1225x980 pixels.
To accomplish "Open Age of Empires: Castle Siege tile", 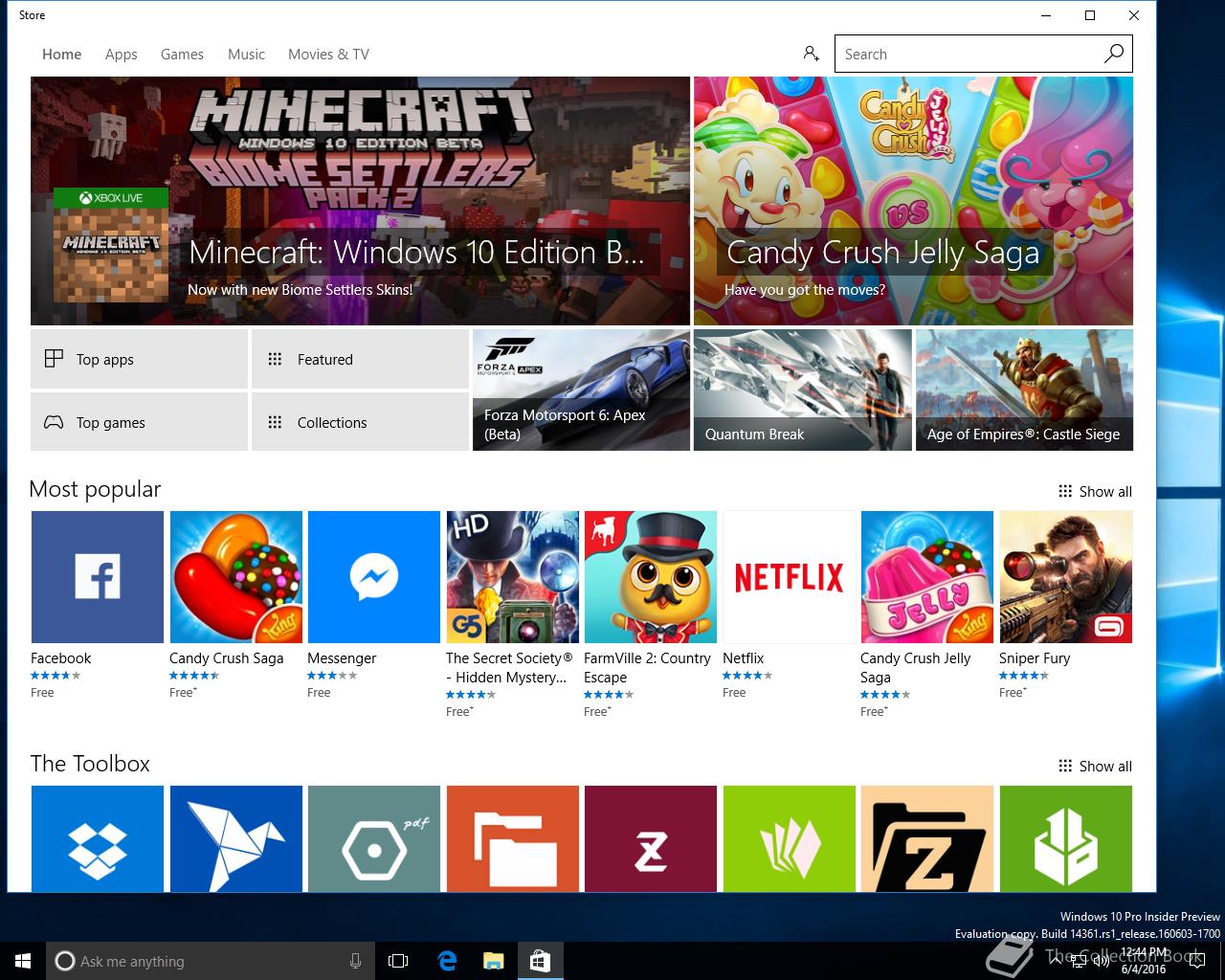I will coord(1024,390).
